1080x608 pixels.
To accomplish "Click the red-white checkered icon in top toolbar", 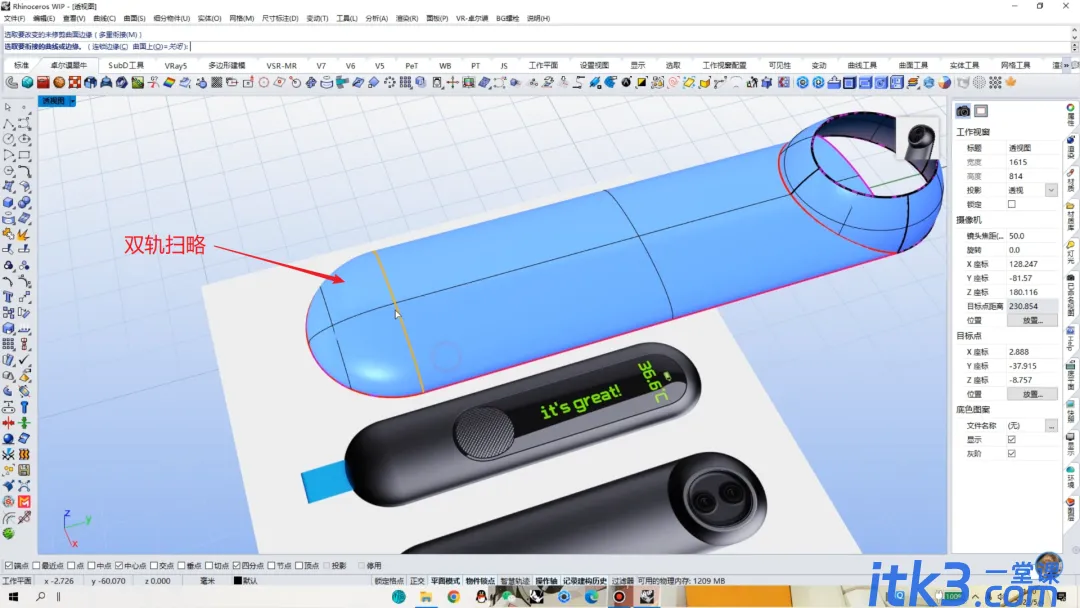I will [74, 83].
